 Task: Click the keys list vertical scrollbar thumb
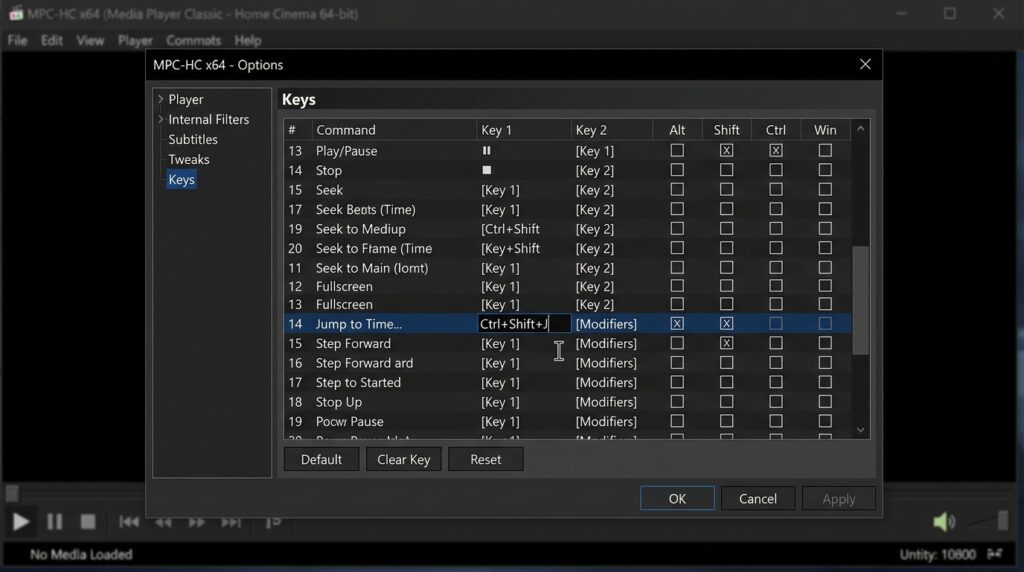pos(861,300)
